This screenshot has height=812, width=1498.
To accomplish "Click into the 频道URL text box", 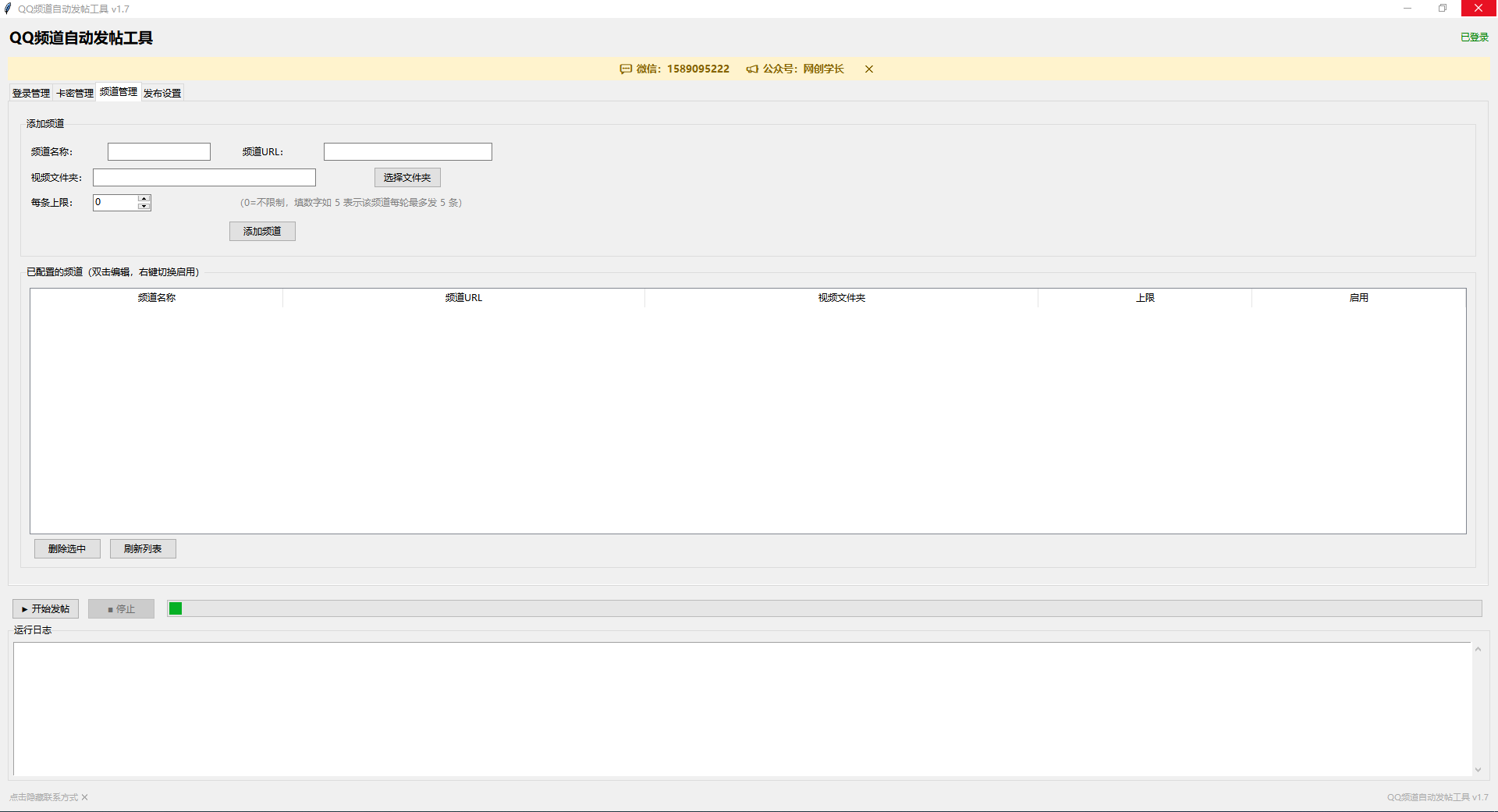I will [x=408, y=151].
